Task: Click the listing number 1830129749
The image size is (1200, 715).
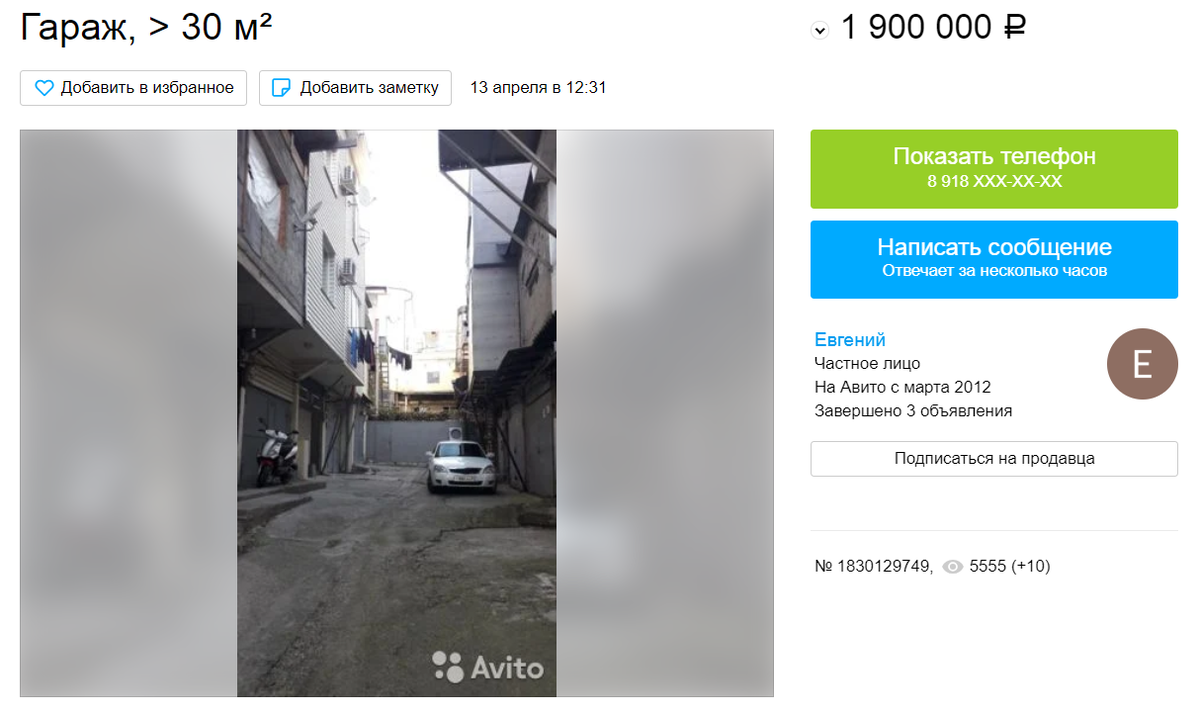Action: [x=874, y=567]
